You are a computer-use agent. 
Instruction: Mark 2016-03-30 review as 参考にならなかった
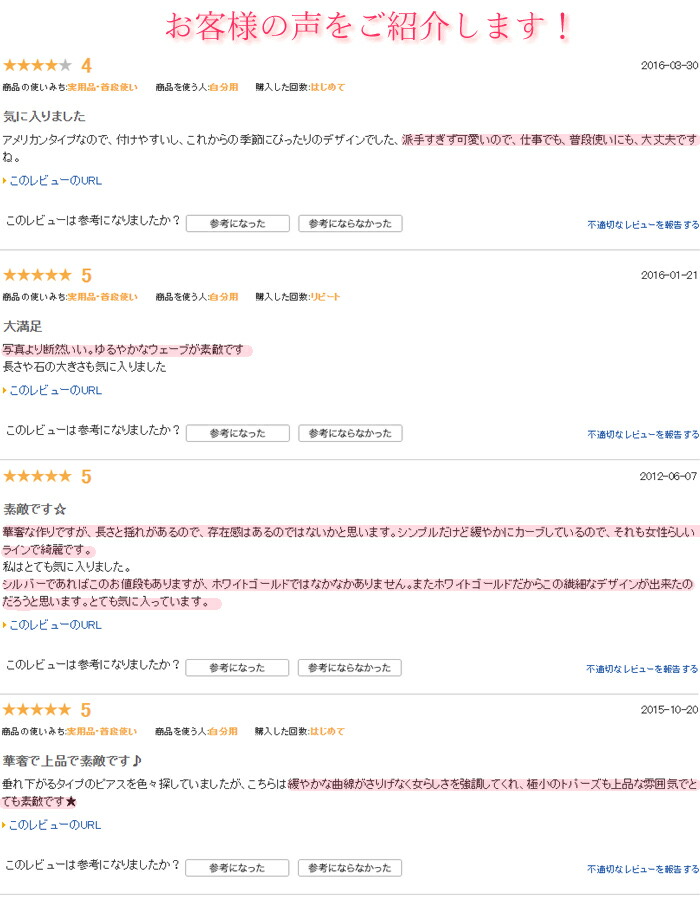point(350,223)
